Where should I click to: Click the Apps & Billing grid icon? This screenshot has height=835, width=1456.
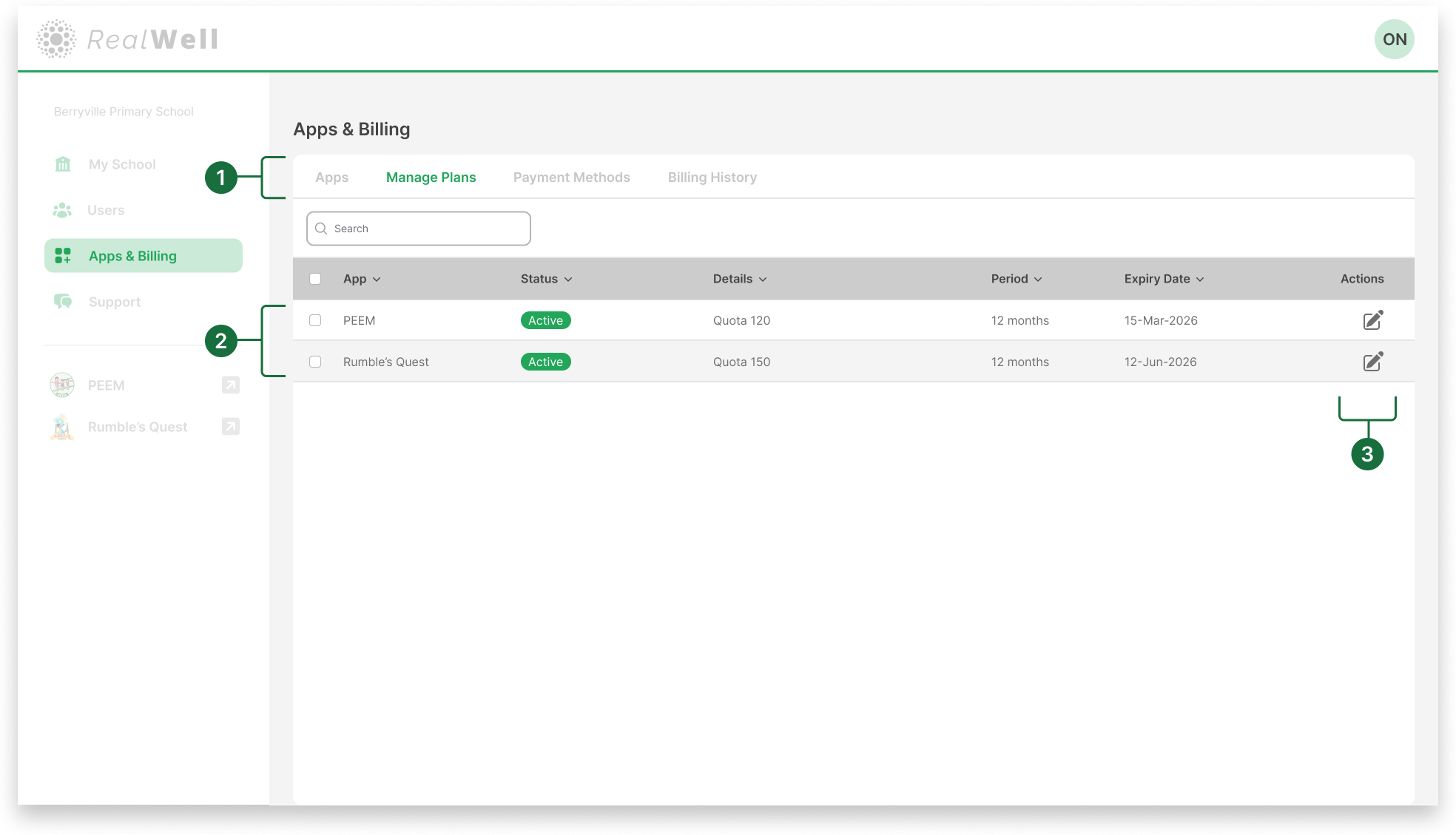click(63, 255)
